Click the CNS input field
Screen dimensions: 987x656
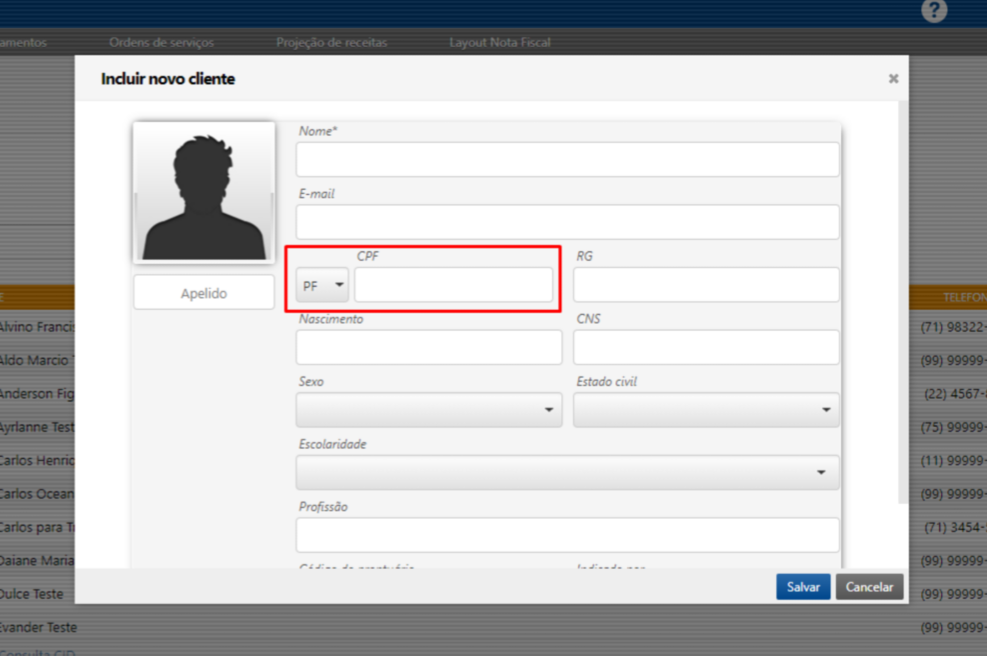coord(706,347)
